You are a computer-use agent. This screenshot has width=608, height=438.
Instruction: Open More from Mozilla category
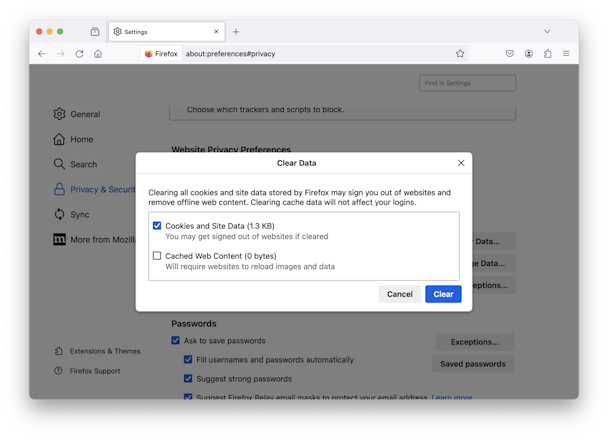(94, 240)
